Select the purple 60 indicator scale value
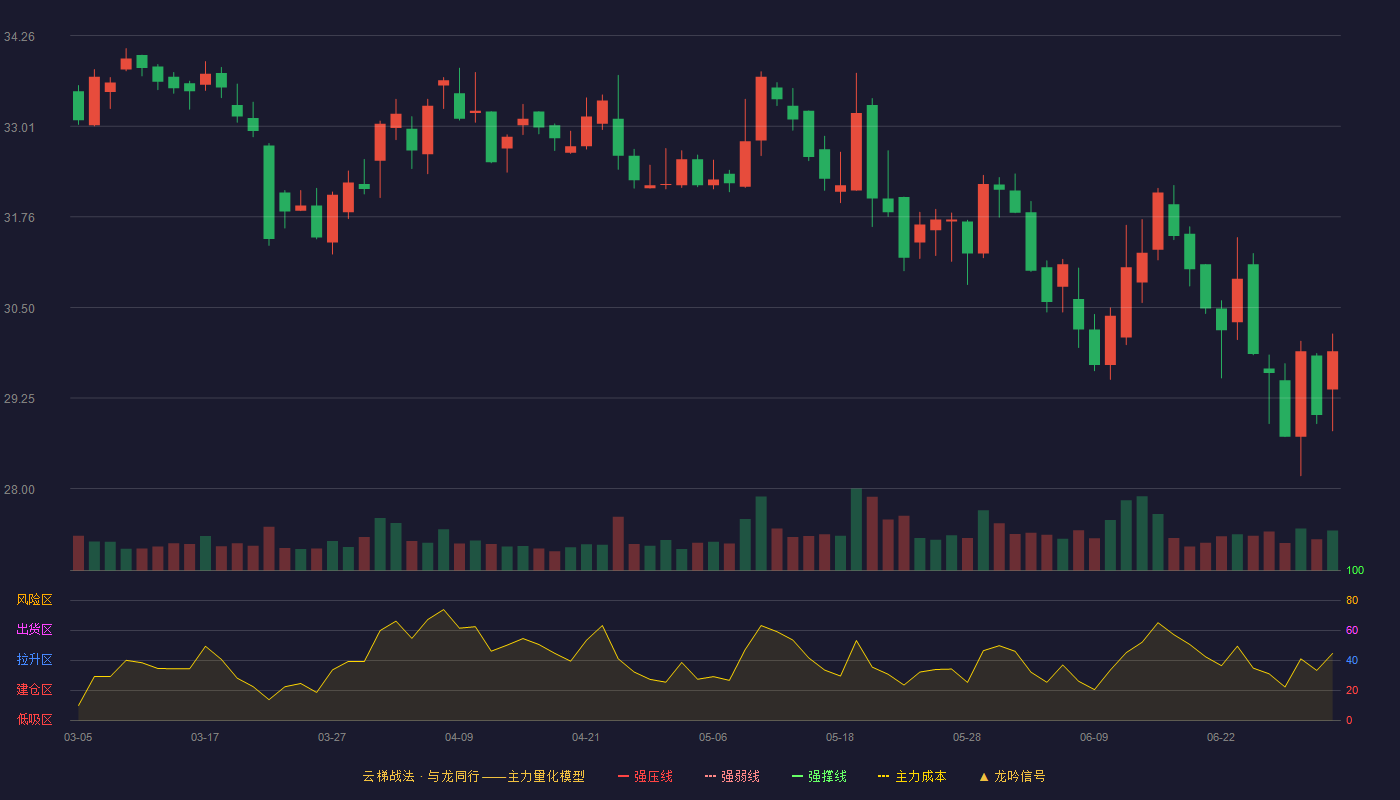Screen dimensions: 1400x800 click(x=1352, y=630)
